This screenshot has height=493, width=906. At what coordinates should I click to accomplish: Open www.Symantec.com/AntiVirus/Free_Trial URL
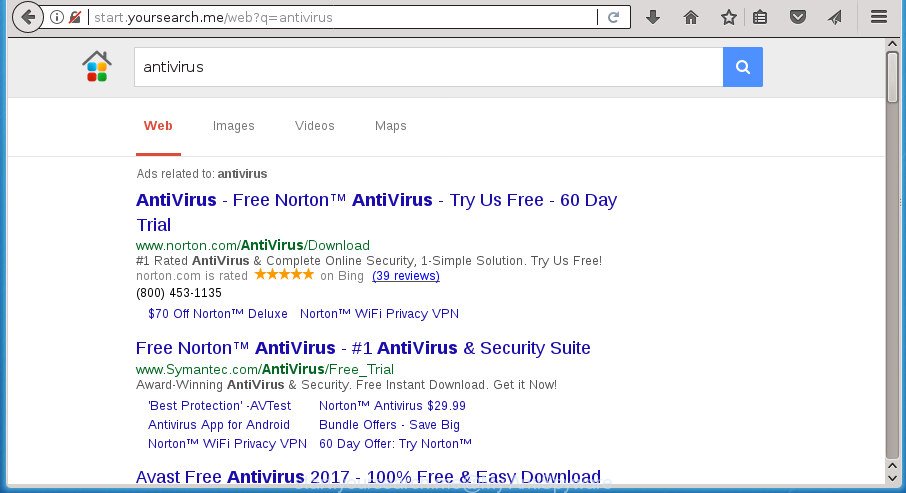tap(265, 369)
